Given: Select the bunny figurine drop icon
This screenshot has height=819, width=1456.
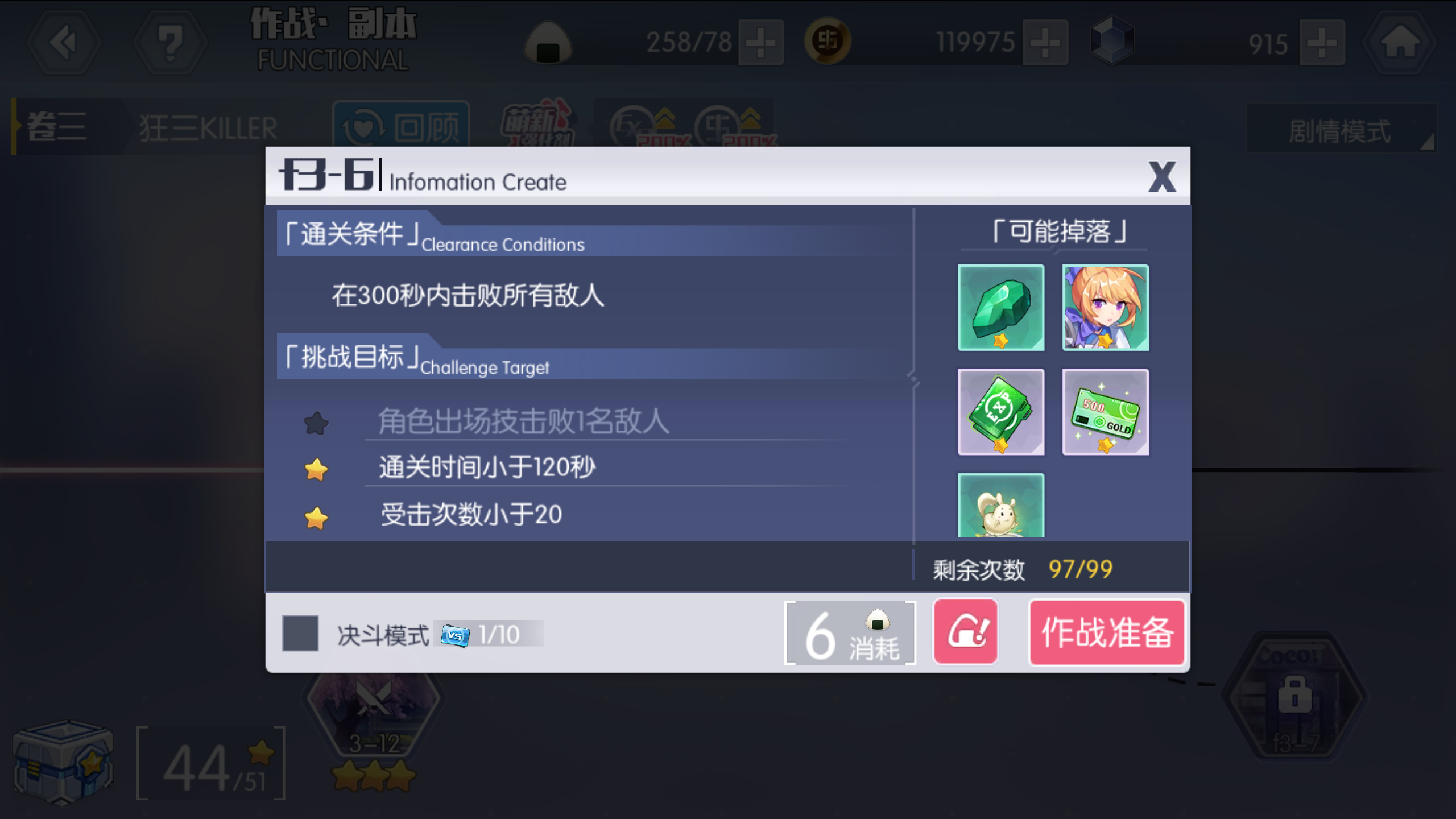Looking at the screenshot, I should (x=1001, y=505).
